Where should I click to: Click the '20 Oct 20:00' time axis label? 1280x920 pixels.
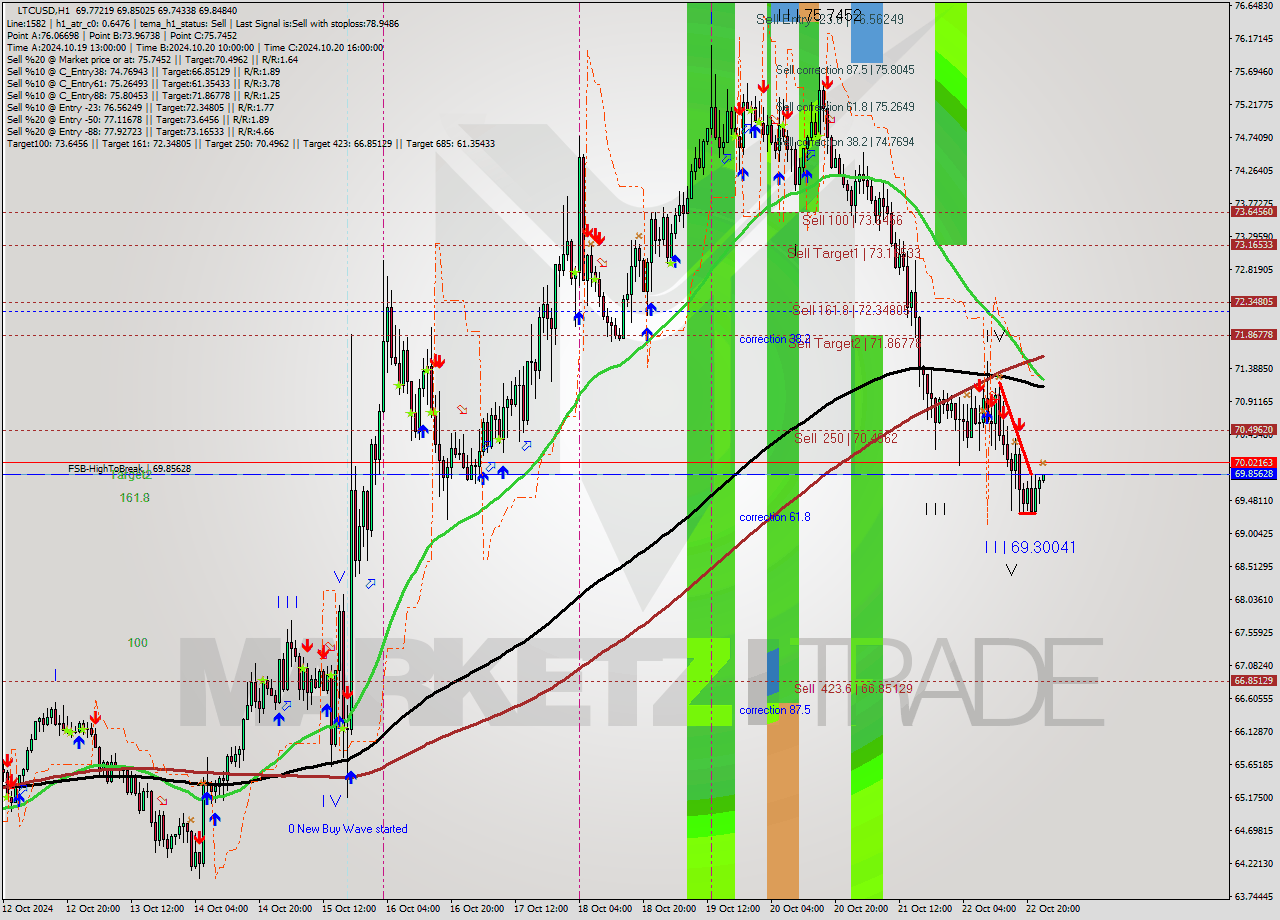coord(861,909)
